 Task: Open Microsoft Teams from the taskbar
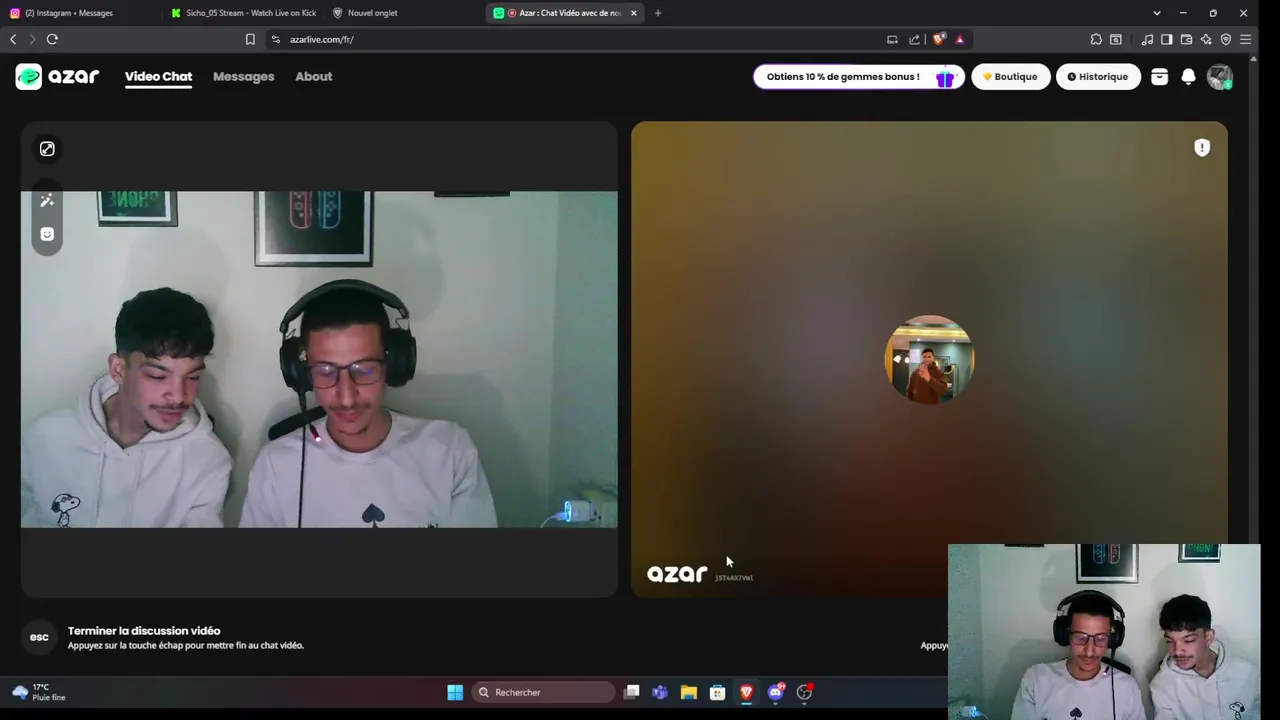tap(660, 692)
